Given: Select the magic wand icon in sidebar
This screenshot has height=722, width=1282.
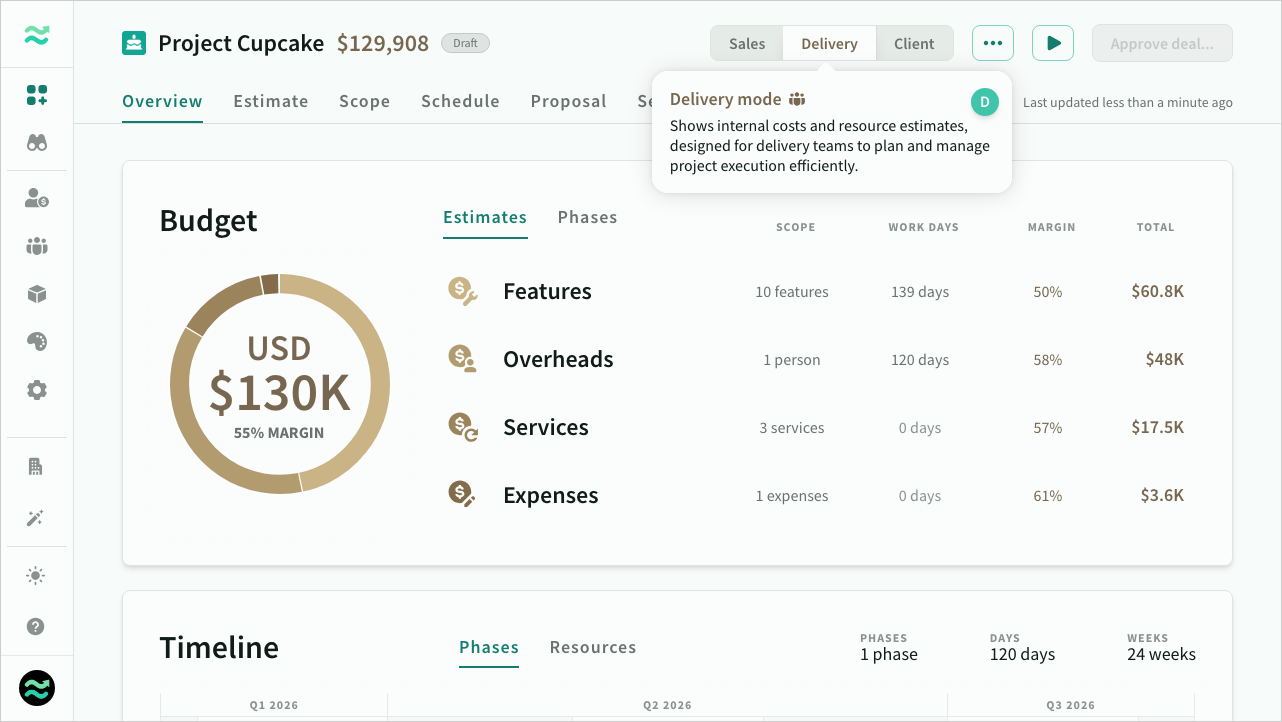Looking at the screenshot, I should point(36,518).
